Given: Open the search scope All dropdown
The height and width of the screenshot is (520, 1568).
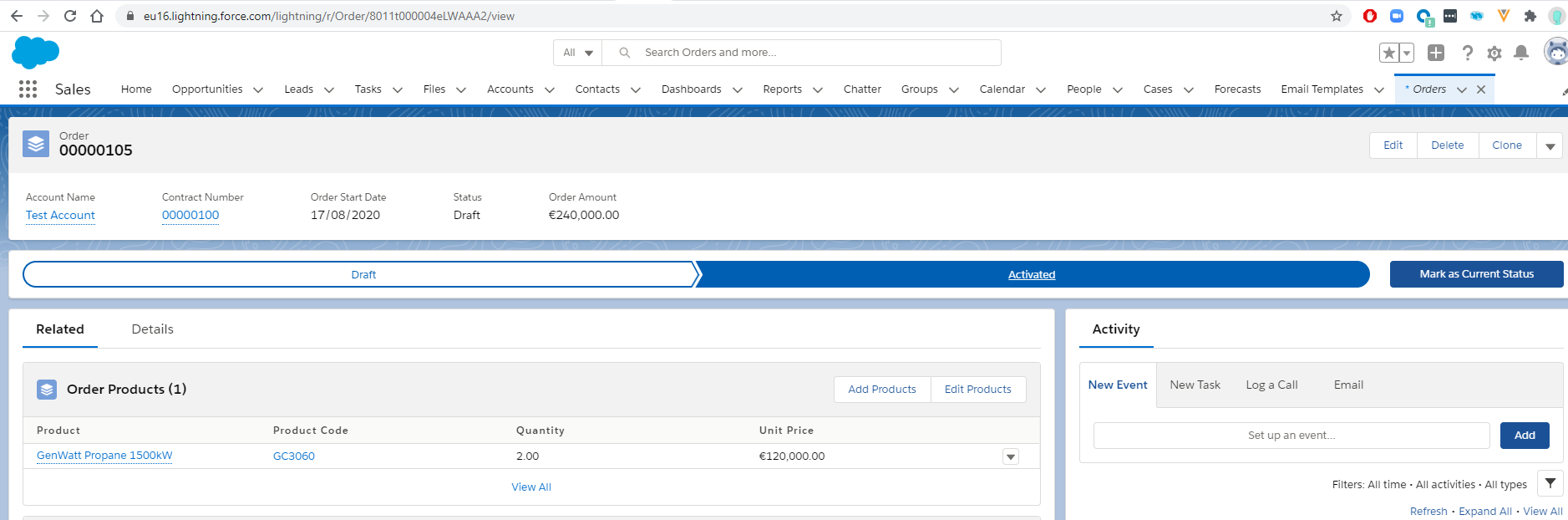Looking at the screenshot, I should [577, 53].
